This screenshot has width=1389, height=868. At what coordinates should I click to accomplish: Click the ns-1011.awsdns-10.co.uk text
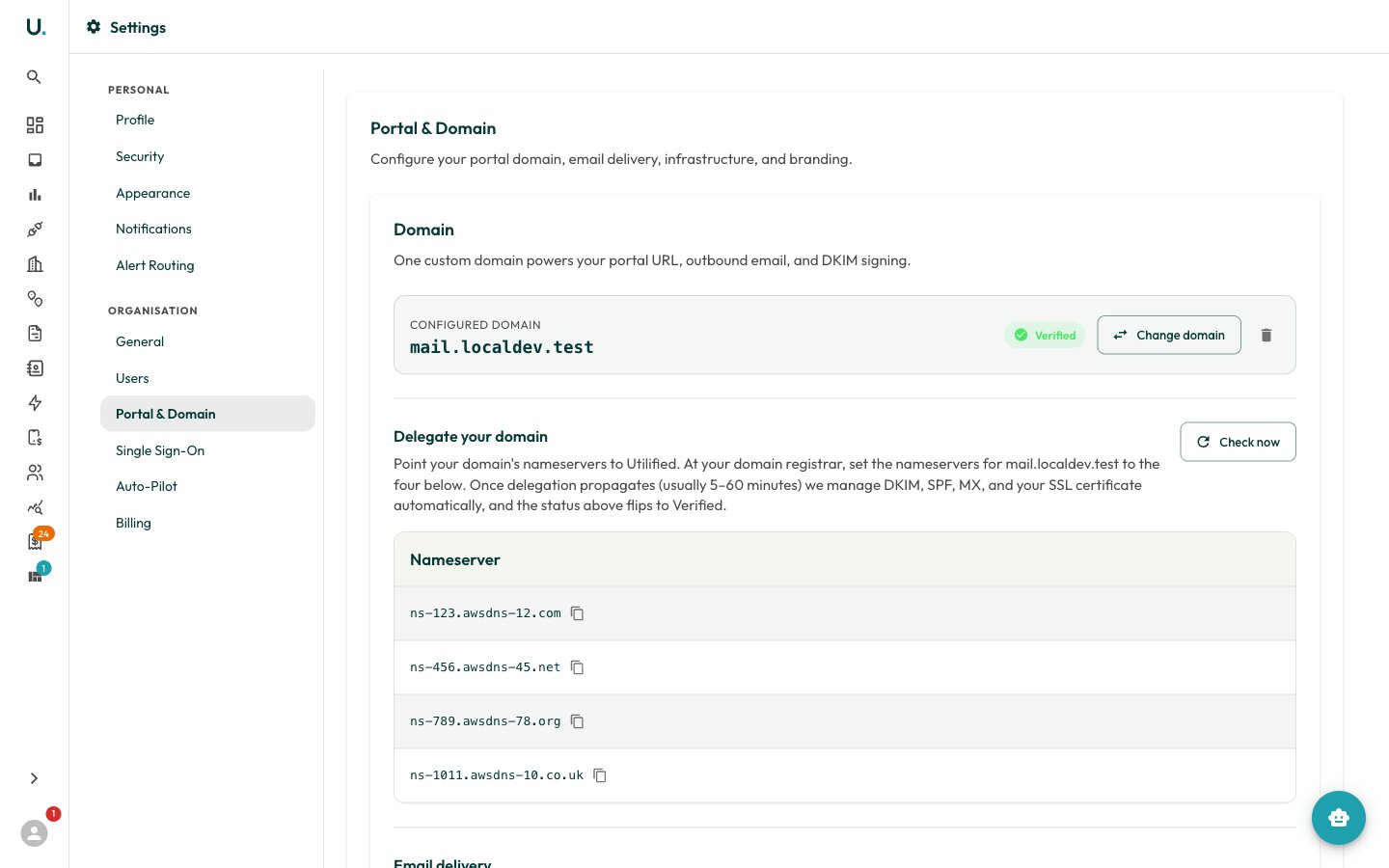(497, 775)
